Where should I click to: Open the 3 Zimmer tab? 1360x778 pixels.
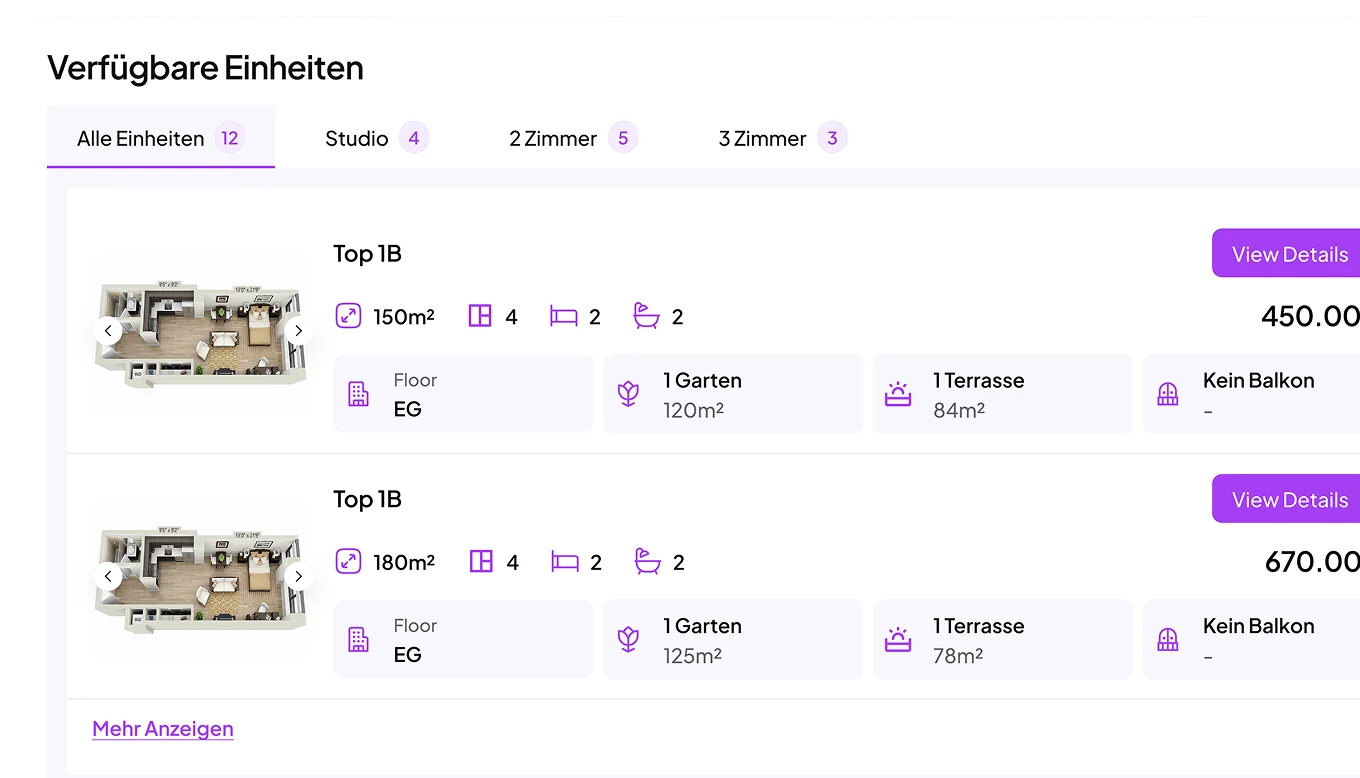tap(781, 138)
